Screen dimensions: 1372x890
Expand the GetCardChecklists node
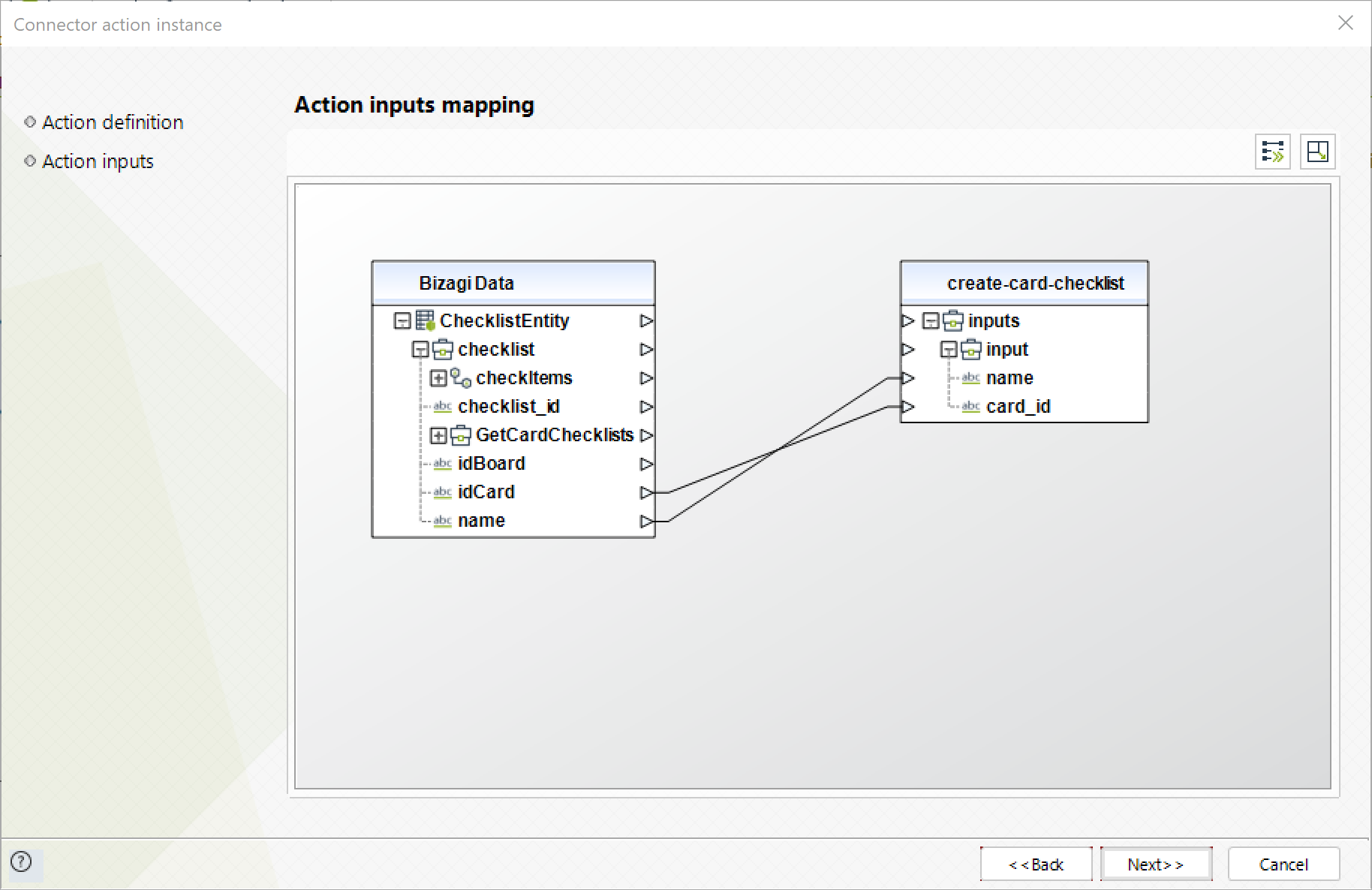438,435
